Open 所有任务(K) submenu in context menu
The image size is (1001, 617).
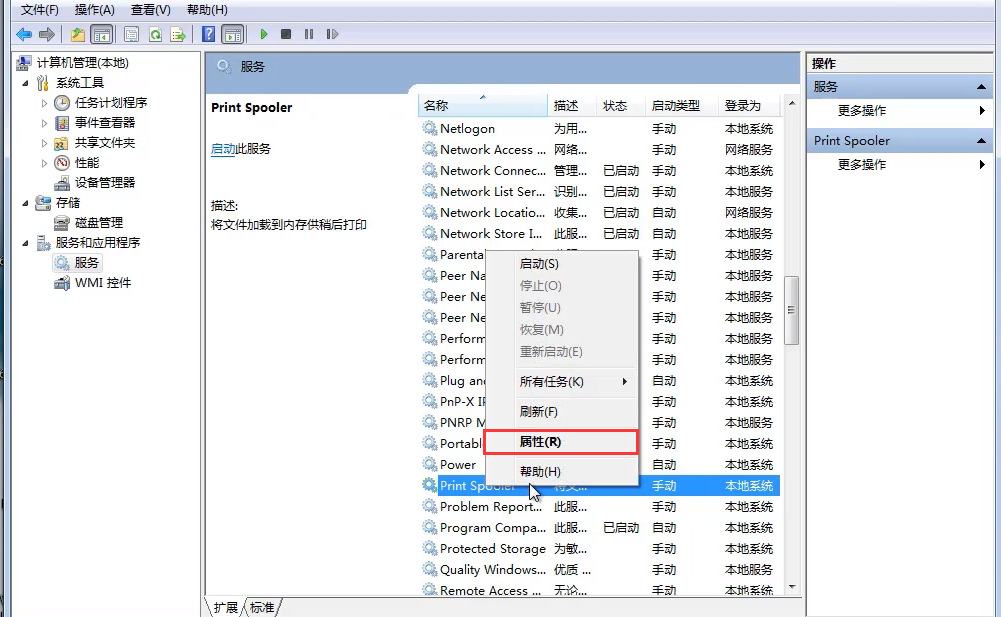coord(562,382)
